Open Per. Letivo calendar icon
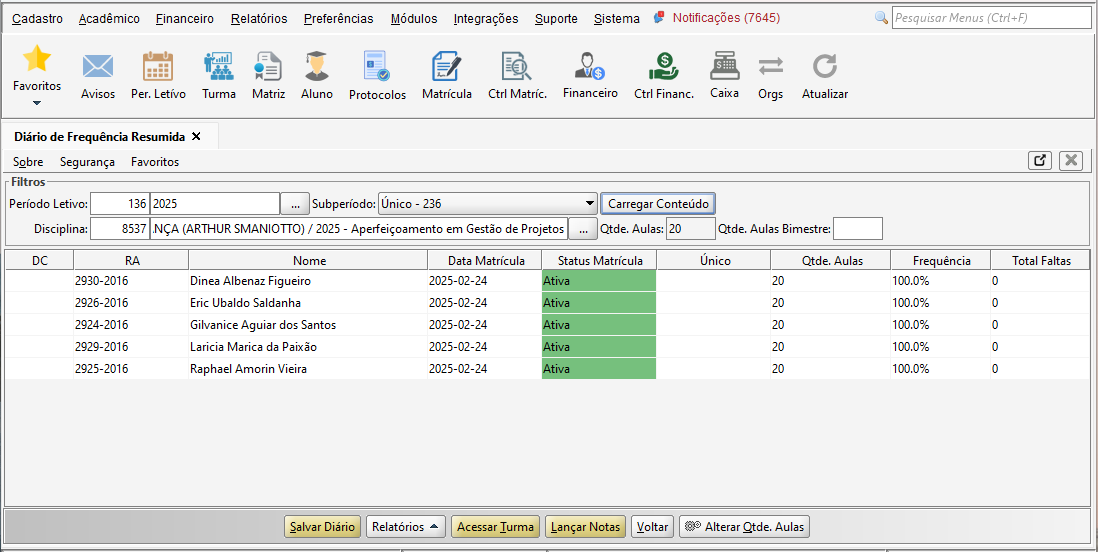The height and width of the screenshot is (552, 1098). click(x=158, y=67)
